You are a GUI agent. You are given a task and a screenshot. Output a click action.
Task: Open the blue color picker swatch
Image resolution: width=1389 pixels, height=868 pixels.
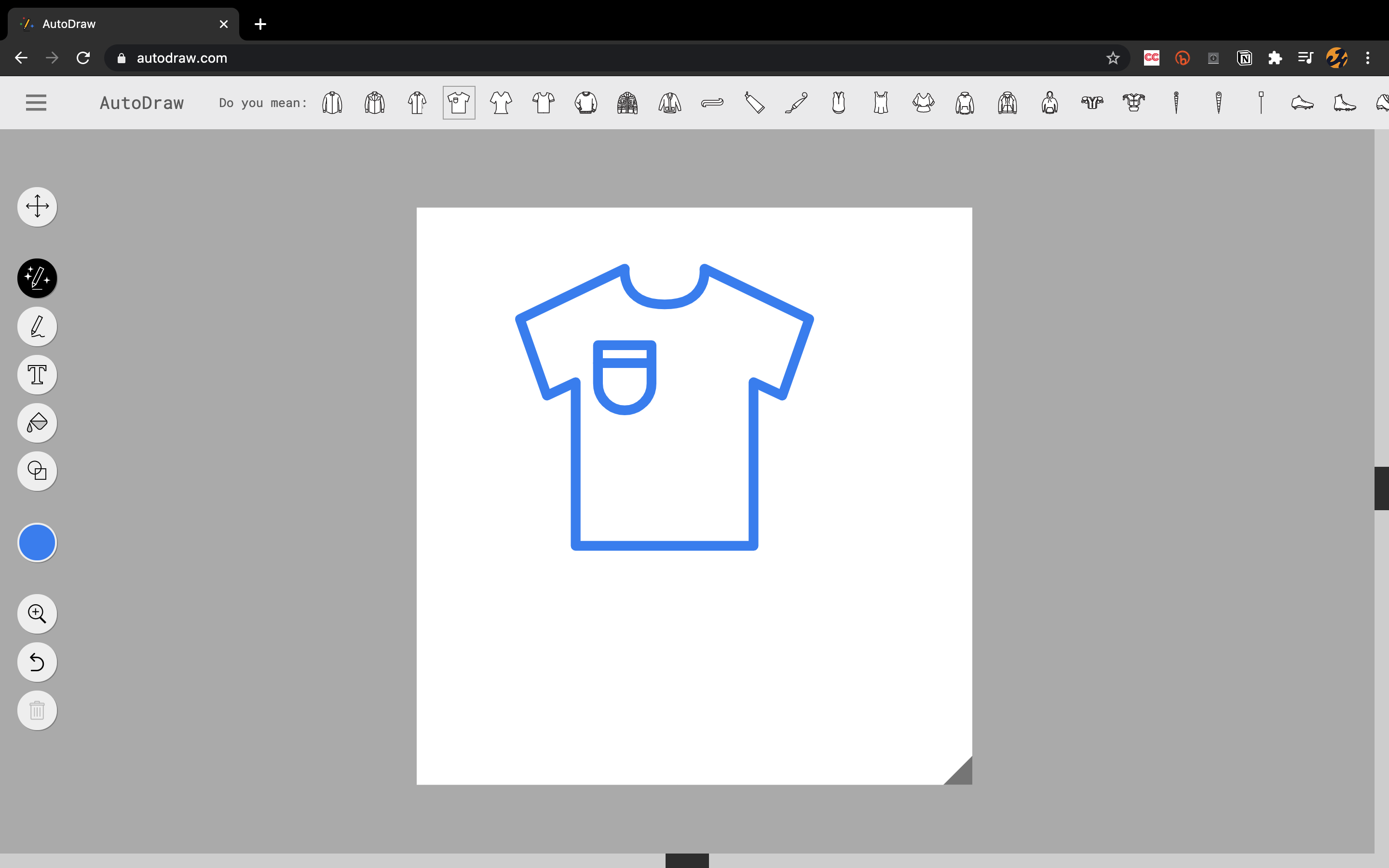point(37,542)
